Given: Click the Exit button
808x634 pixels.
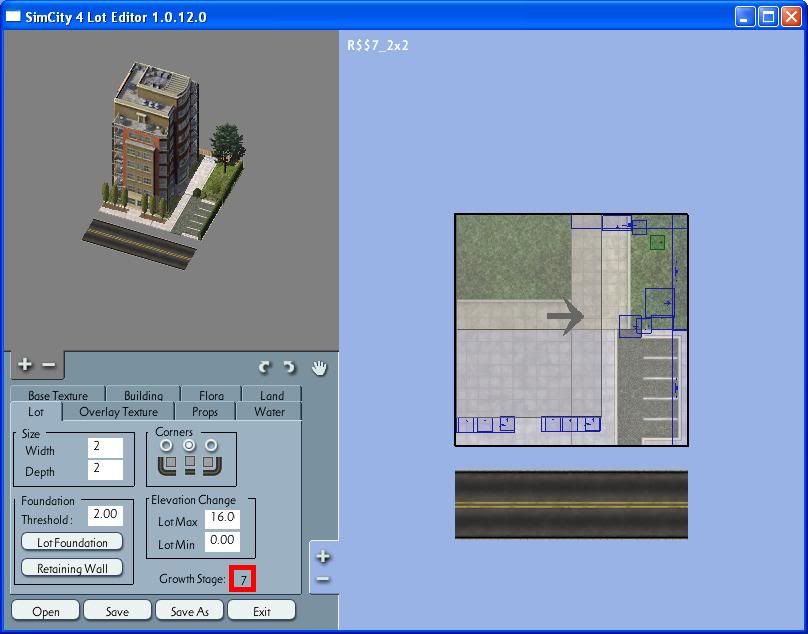Looking at the screenshot, I should tap(261, 611).
